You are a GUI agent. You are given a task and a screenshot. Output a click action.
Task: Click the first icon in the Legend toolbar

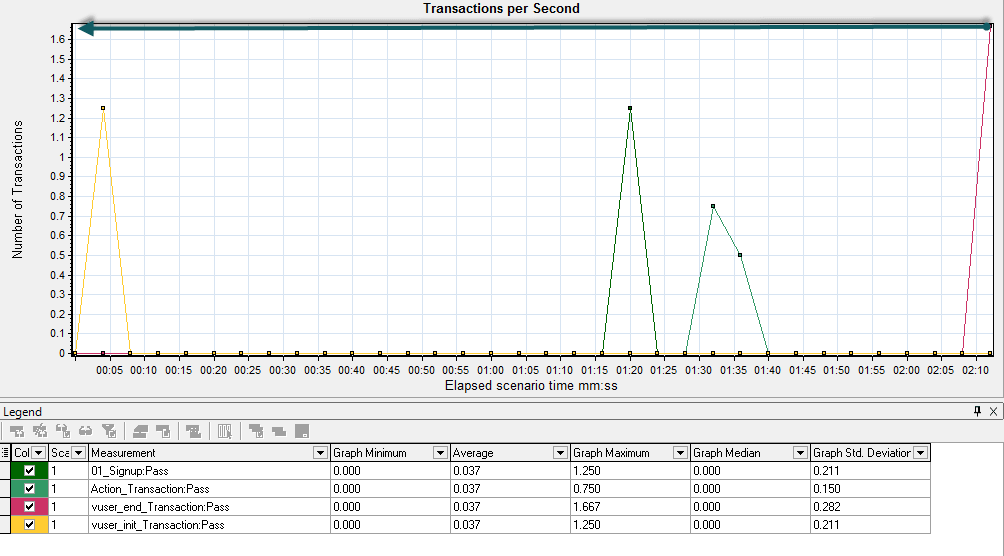(x=17, y=431)
